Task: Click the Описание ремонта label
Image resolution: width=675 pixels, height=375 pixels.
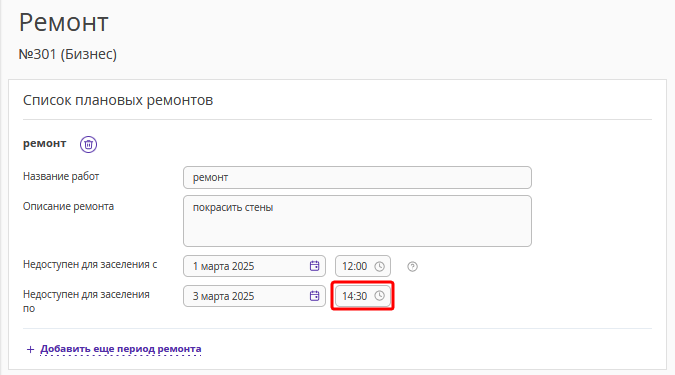Action: coord(68,207)
